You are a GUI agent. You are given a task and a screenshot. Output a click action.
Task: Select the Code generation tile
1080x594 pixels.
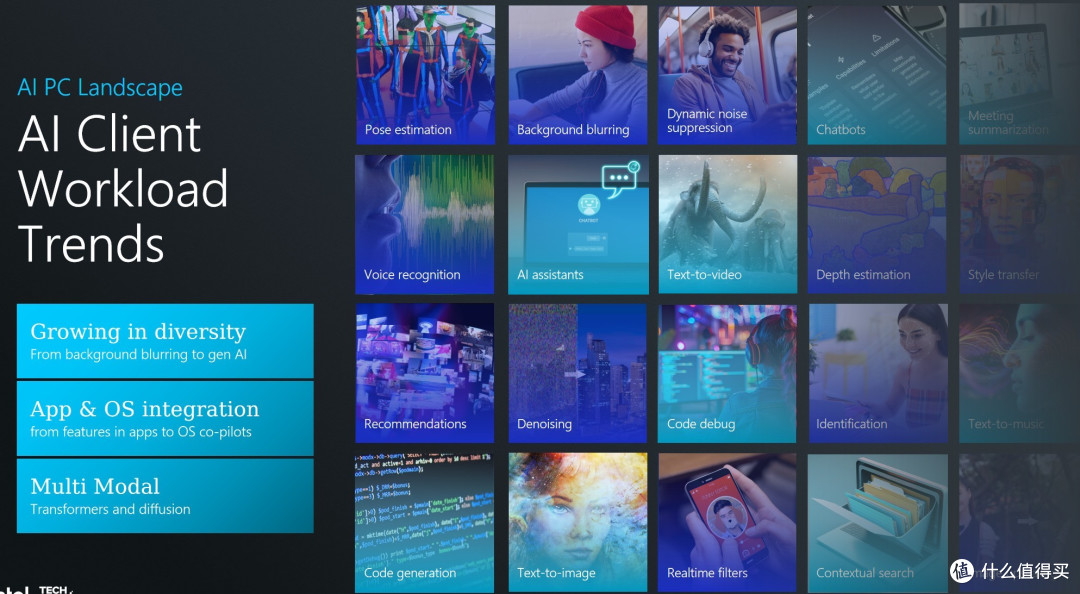click(x=425, y=521)
